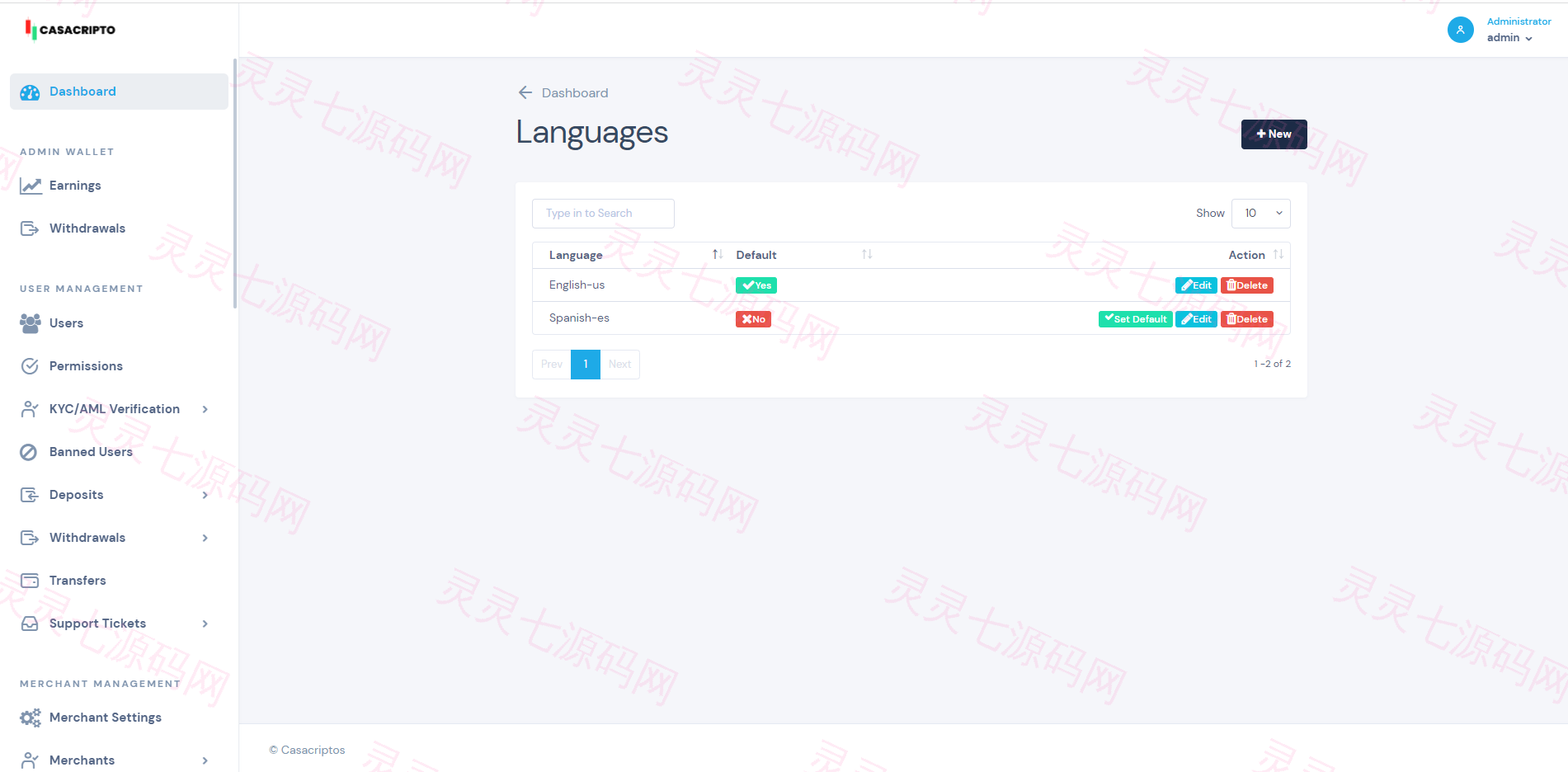This screenshot has width=1568, height=772.
Task: Set Spanish-es as default language
Action: 1136,319
